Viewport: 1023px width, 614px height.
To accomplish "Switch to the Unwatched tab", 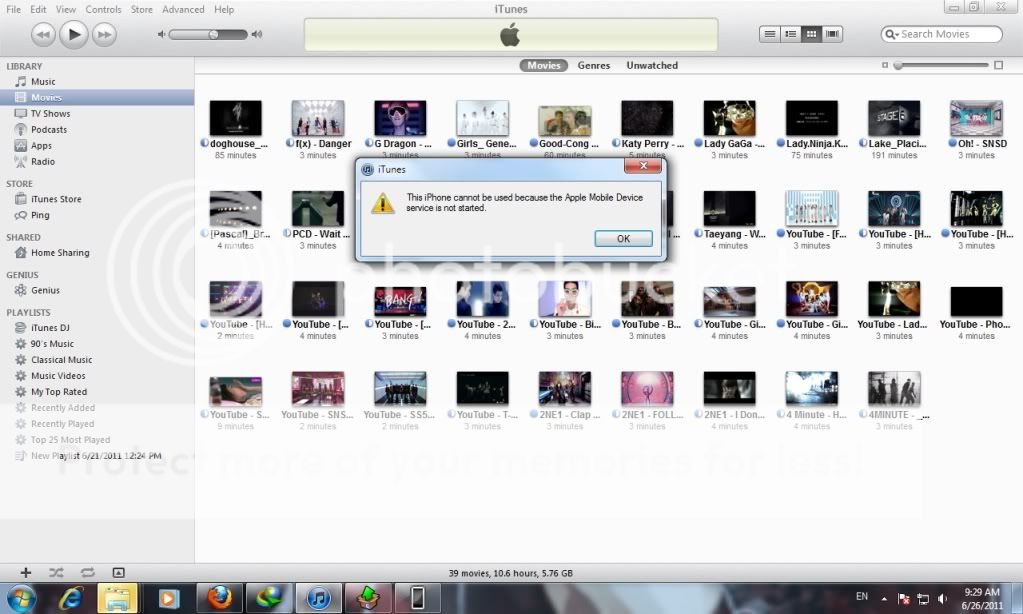I will point(652,66).
